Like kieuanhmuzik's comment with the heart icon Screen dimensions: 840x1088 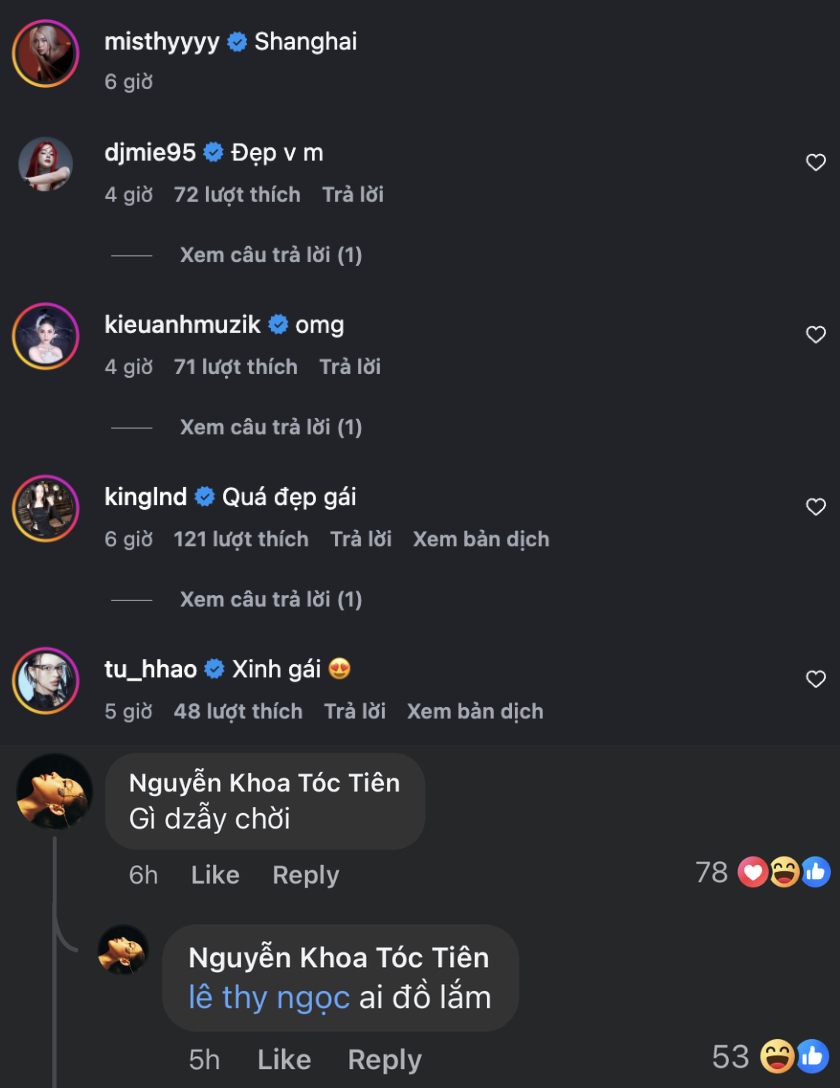[815, 334]
